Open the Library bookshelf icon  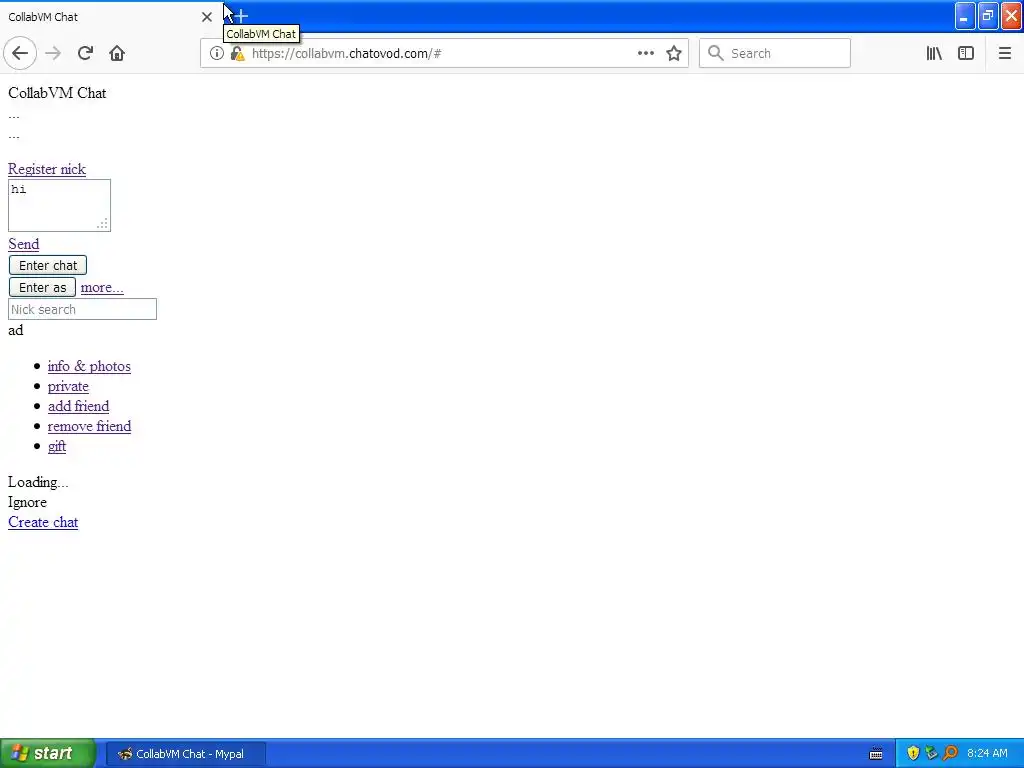[934, 54]
